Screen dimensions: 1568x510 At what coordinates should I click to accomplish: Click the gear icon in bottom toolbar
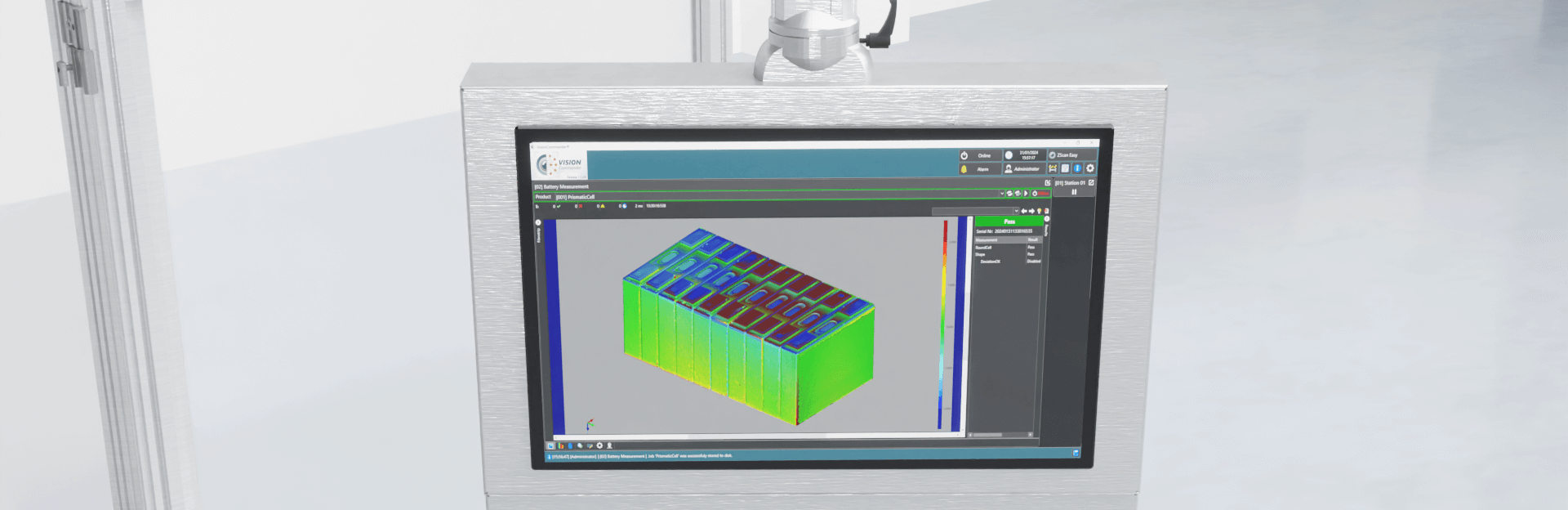pos(599,445)
